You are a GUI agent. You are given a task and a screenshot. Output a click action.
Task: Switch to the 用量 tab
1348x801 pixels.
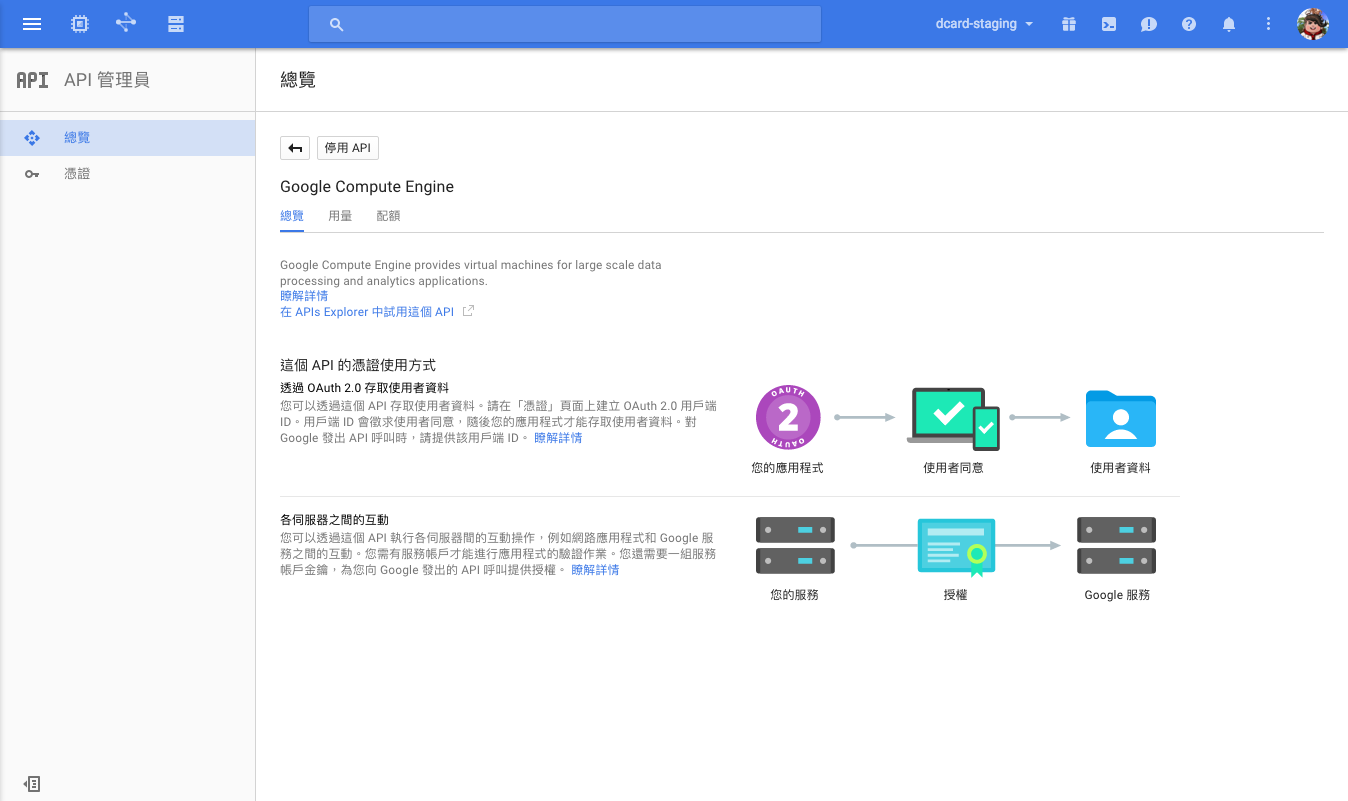click(340, 216)
